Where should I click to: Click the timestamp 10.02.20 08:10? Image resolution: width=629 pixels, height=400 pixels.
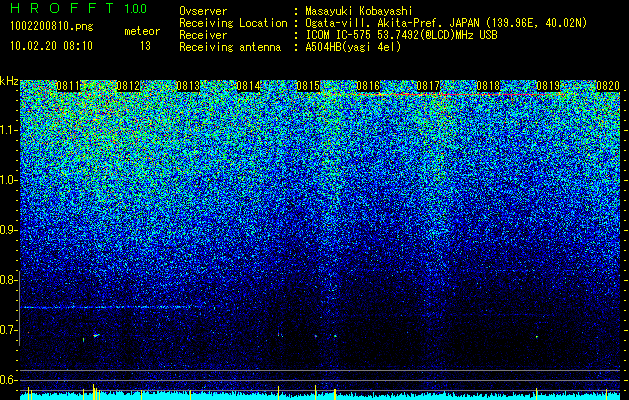click(x=51, y=46)
